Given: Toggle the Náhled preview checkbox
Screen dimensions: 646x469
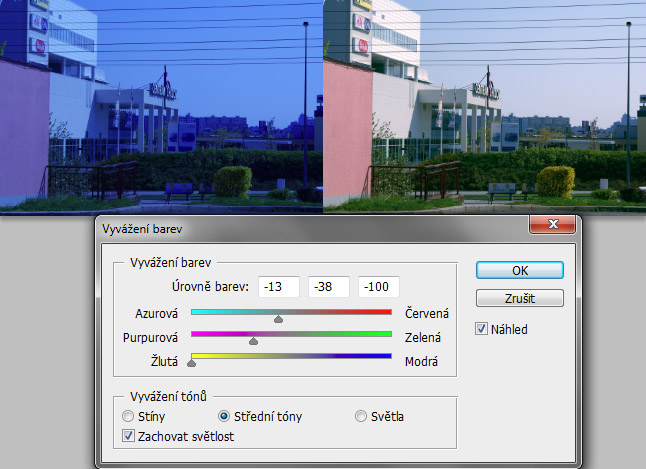Looking at the screenshot, I should click(x=483, y=328).
